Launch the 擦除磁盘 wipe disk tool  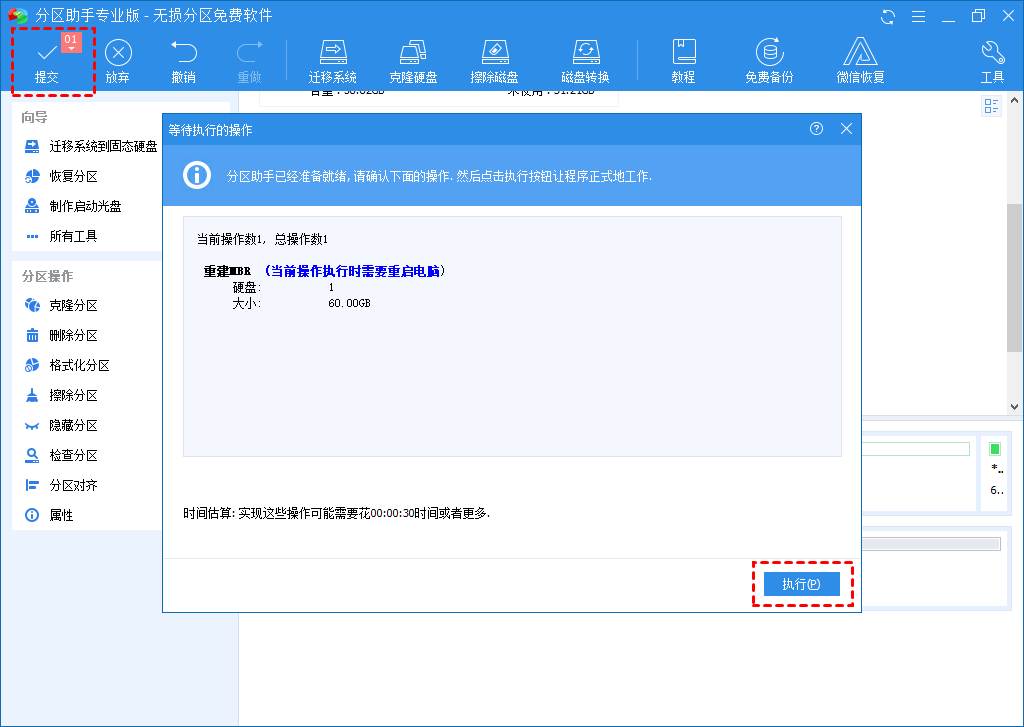pos(494,58)
